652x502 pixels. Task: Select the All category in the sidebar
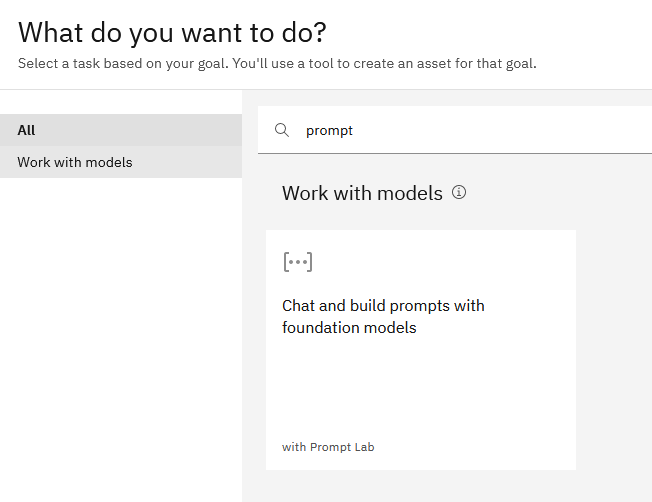27,130
